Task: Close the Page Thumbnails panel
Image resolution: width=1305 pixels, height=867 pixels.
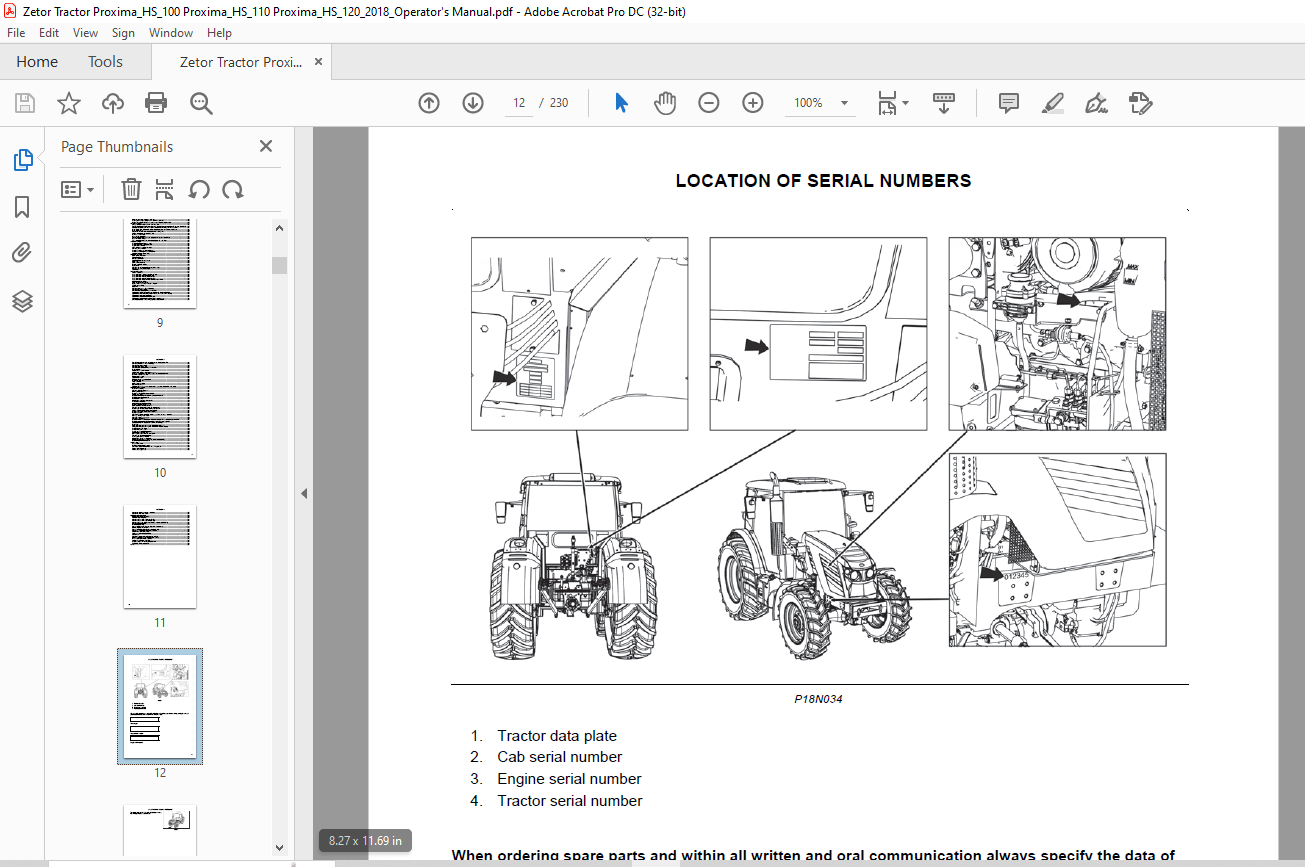Action: [x=266, y=146]
